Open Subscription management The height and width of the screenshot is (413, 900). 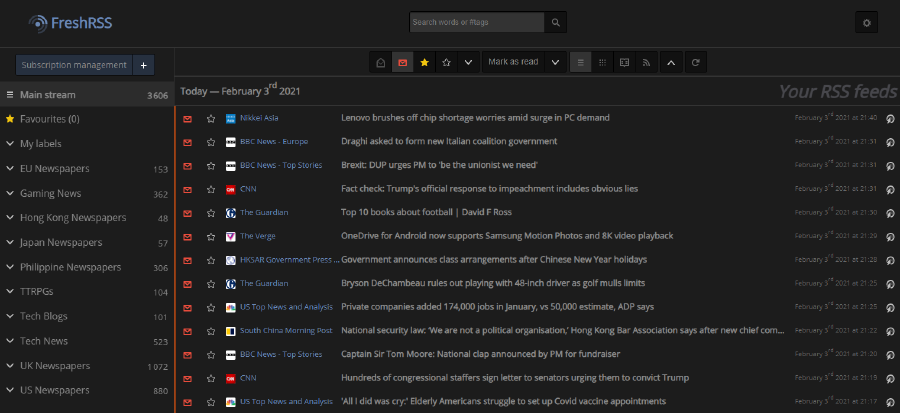pyautogui.click(x=74, y=65)
